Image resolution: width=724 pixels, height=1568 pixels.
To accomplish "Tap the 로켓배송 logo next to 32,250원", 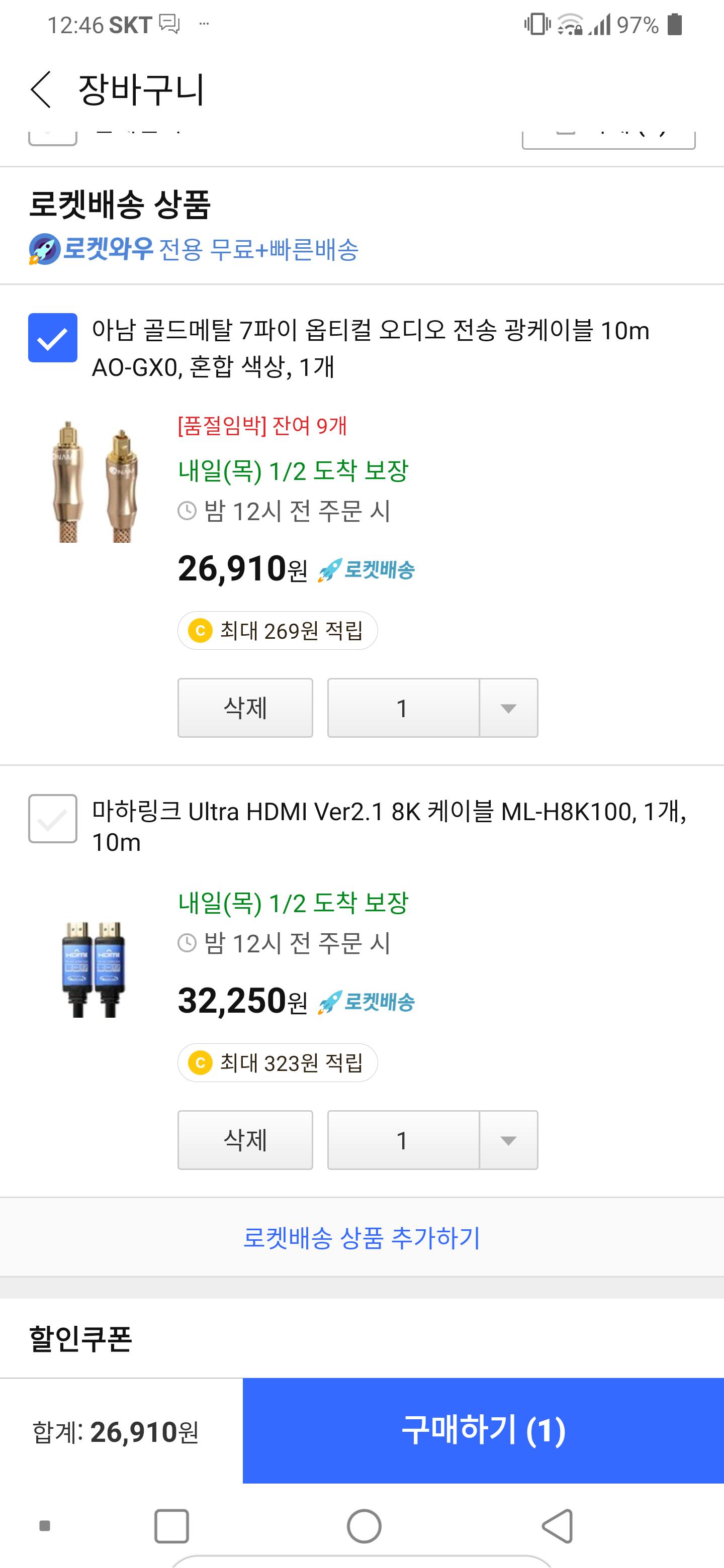I will click(367, 1003).
